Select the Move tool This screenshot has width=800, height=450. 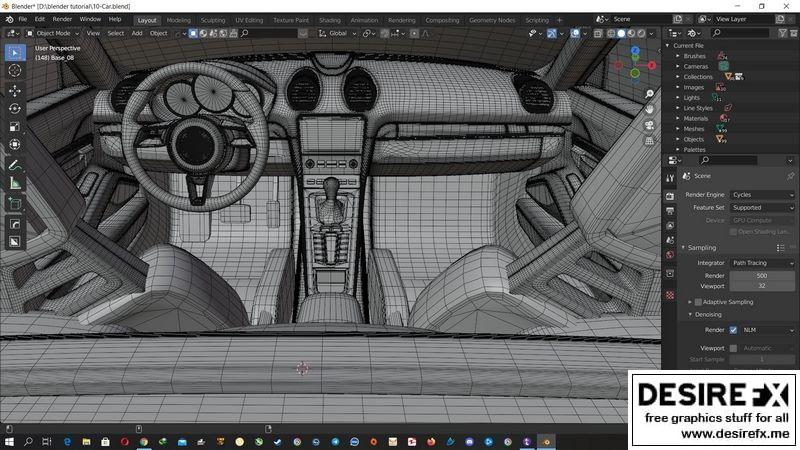[15, 91]
